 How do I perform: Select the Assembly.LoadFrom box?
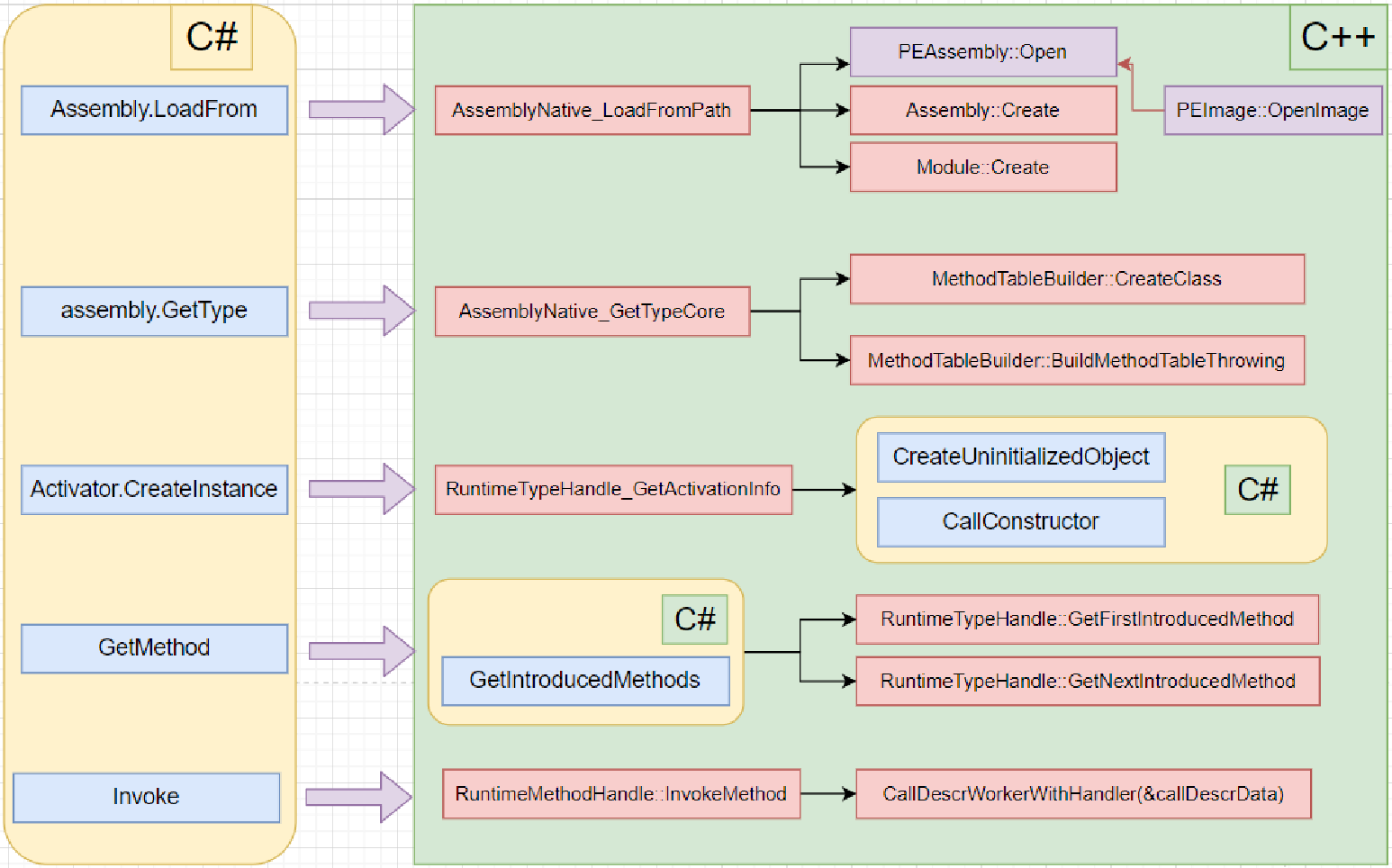click(x=154, y=110)
